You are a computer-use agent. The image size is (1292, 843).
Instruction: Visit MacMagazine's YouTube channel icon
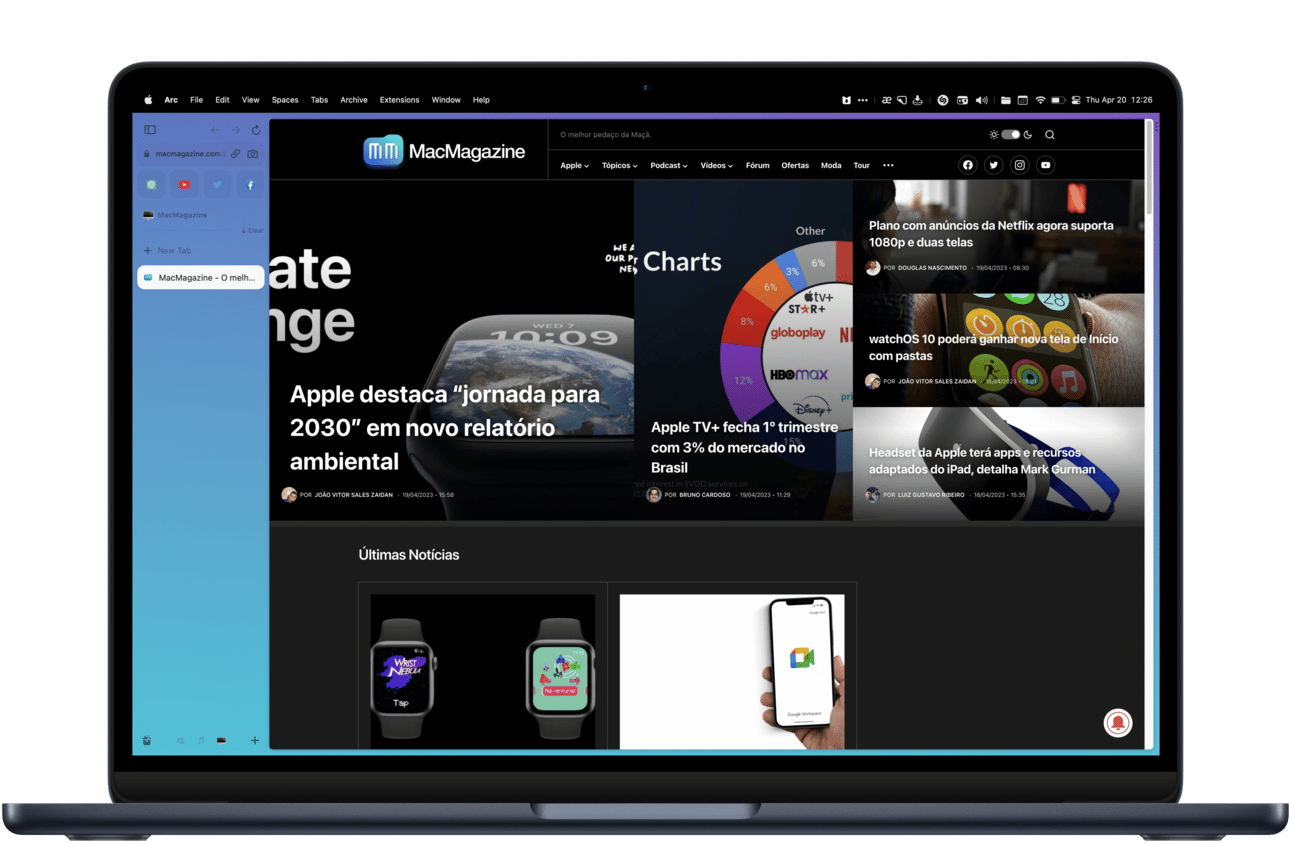point(1045,165)
